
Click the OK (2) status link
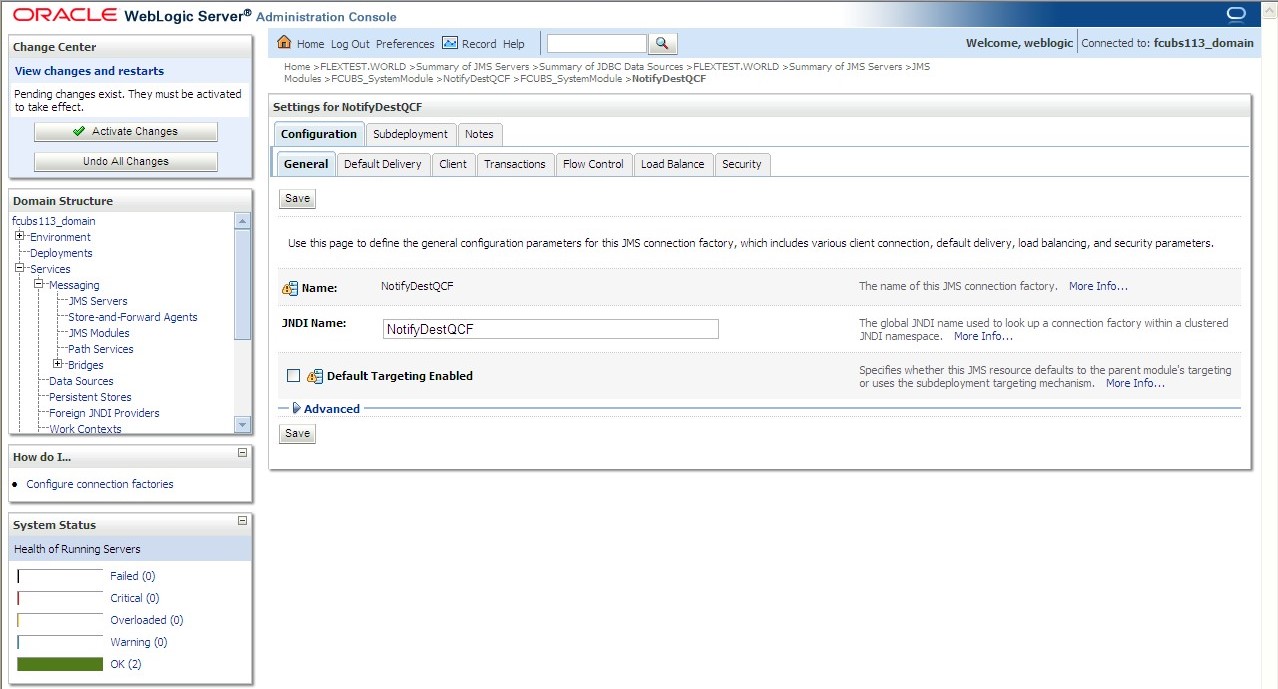tap(126, 664)
